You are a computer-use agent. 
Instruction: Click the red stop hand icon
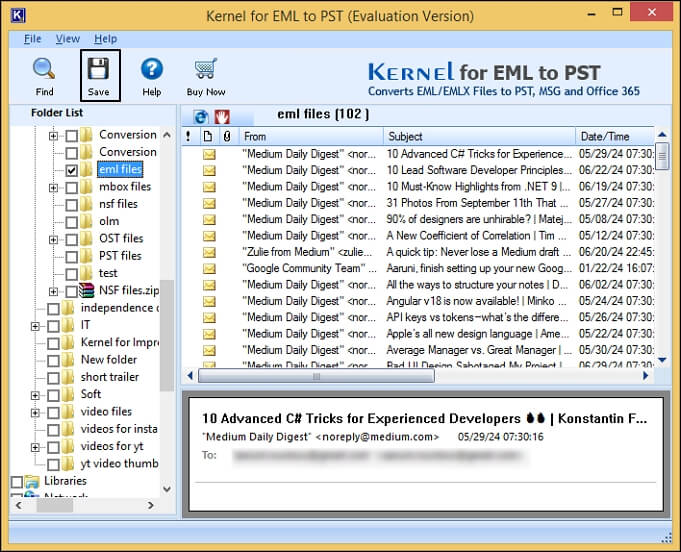(x=222, y=116)
